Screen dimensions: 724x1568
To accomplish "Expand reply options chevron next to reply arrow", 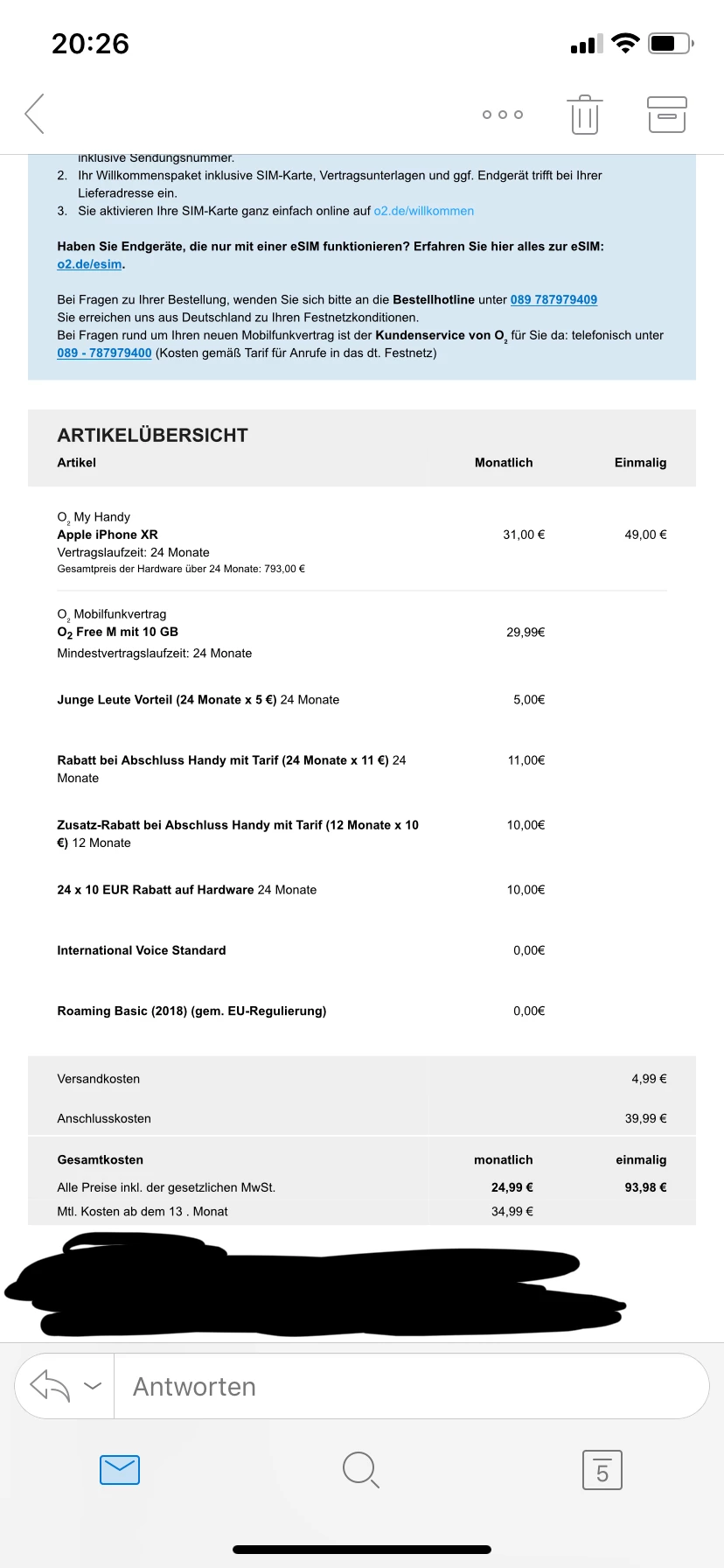I will [x=93, y=1386].
